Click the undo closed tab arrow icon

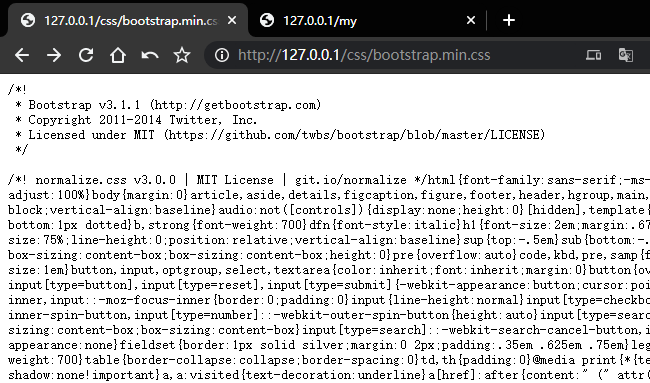(x=150, y=55)
